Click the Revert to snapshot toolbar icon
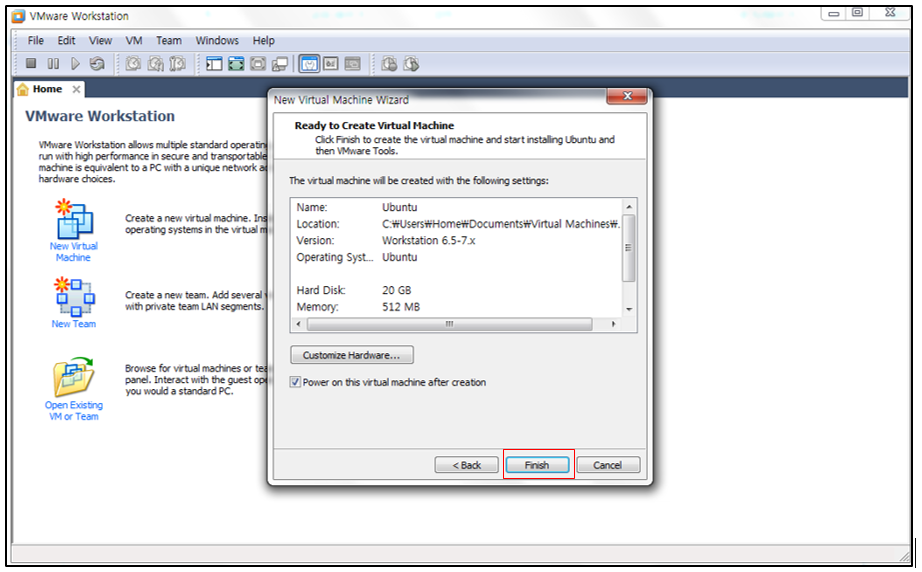This screenshot has height=572, width=922. tap(155, 63)
